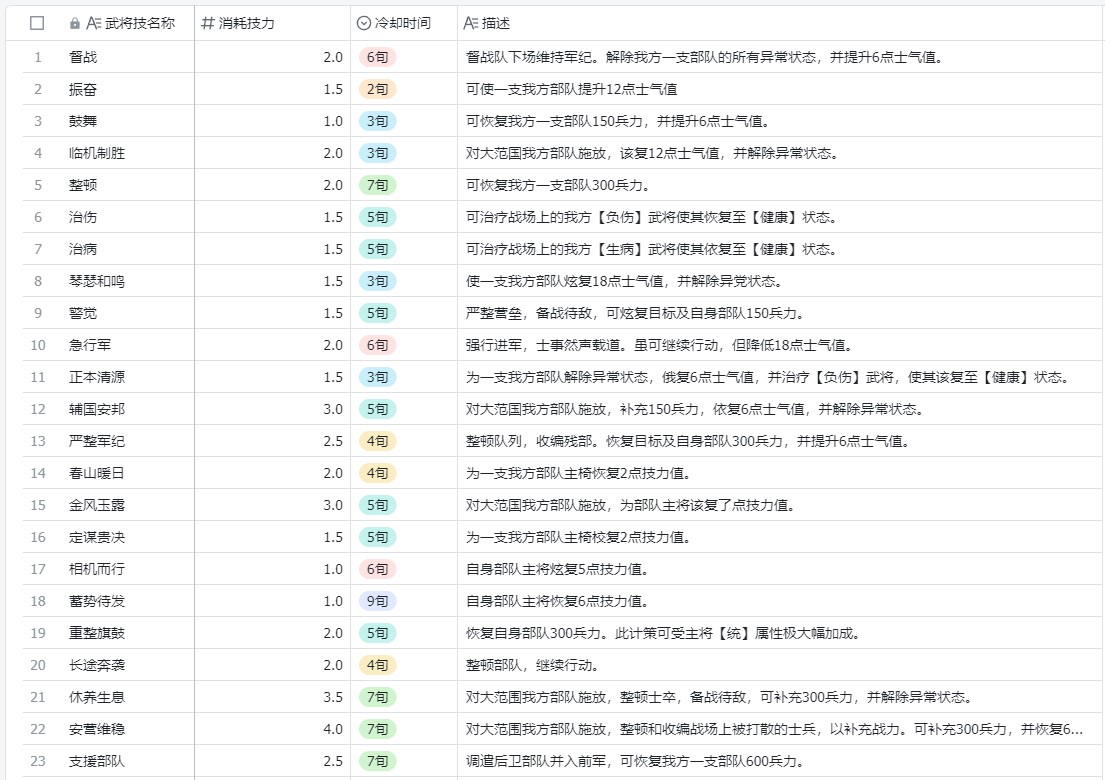Click the 金风玉露 name cell
Image resolution: width=1105 pixels, height=780 pixels.
[97, 505]
